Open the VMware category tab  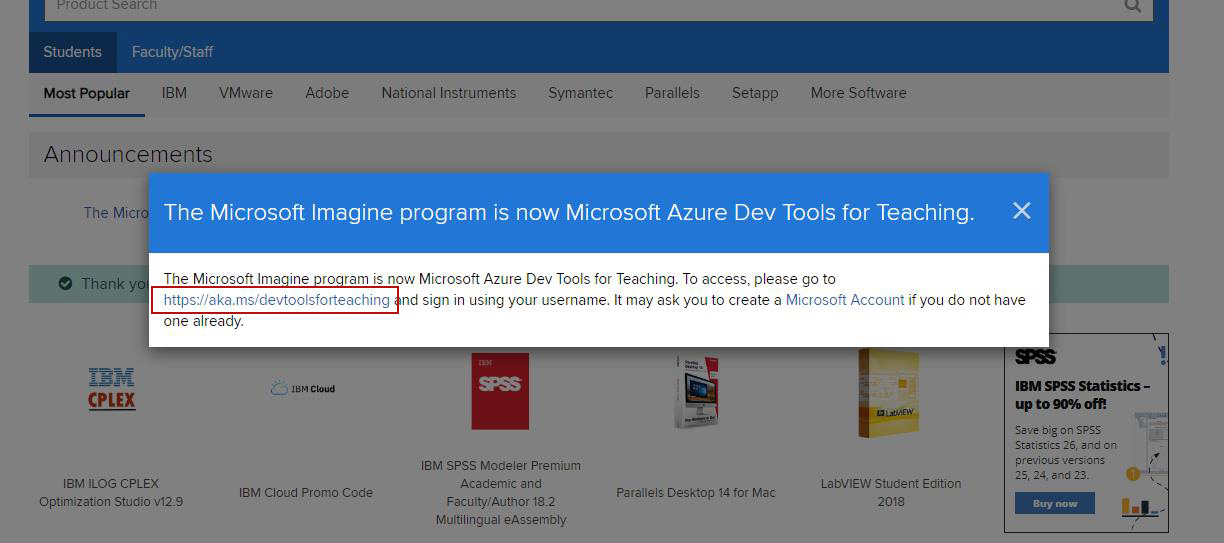[246, 93]
